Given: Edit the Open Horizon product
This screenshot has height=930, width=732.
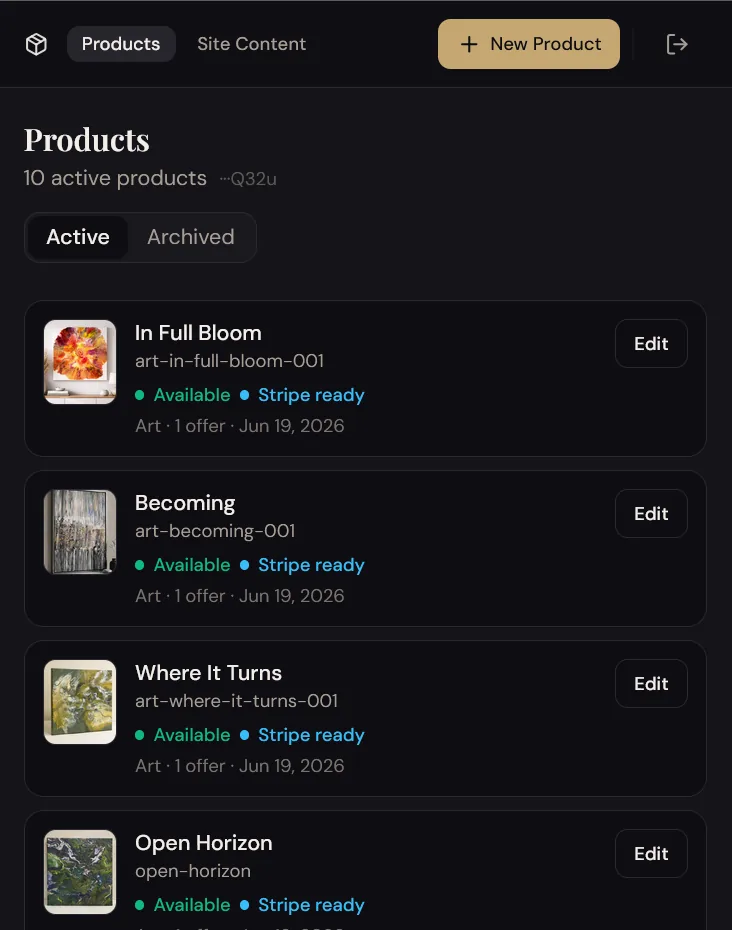Looking at the screenshot, I should point(651,853).
